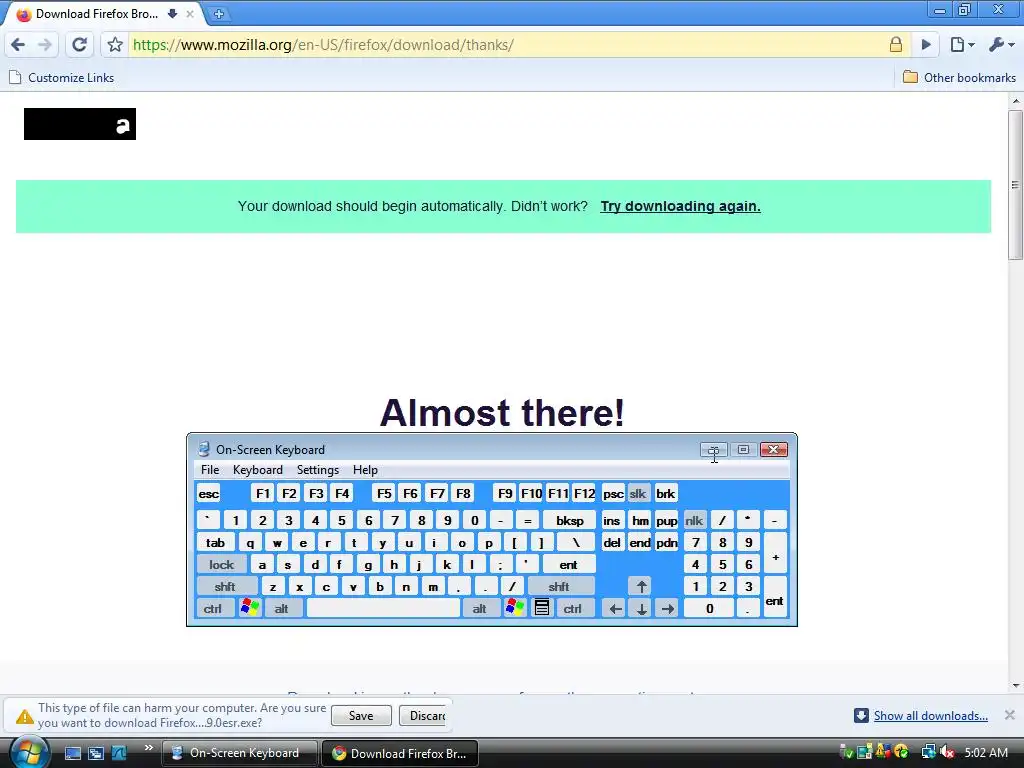Open the wrench tools menu
This screenshot has height=768, width=1024.
click(x=1001, y=44)
